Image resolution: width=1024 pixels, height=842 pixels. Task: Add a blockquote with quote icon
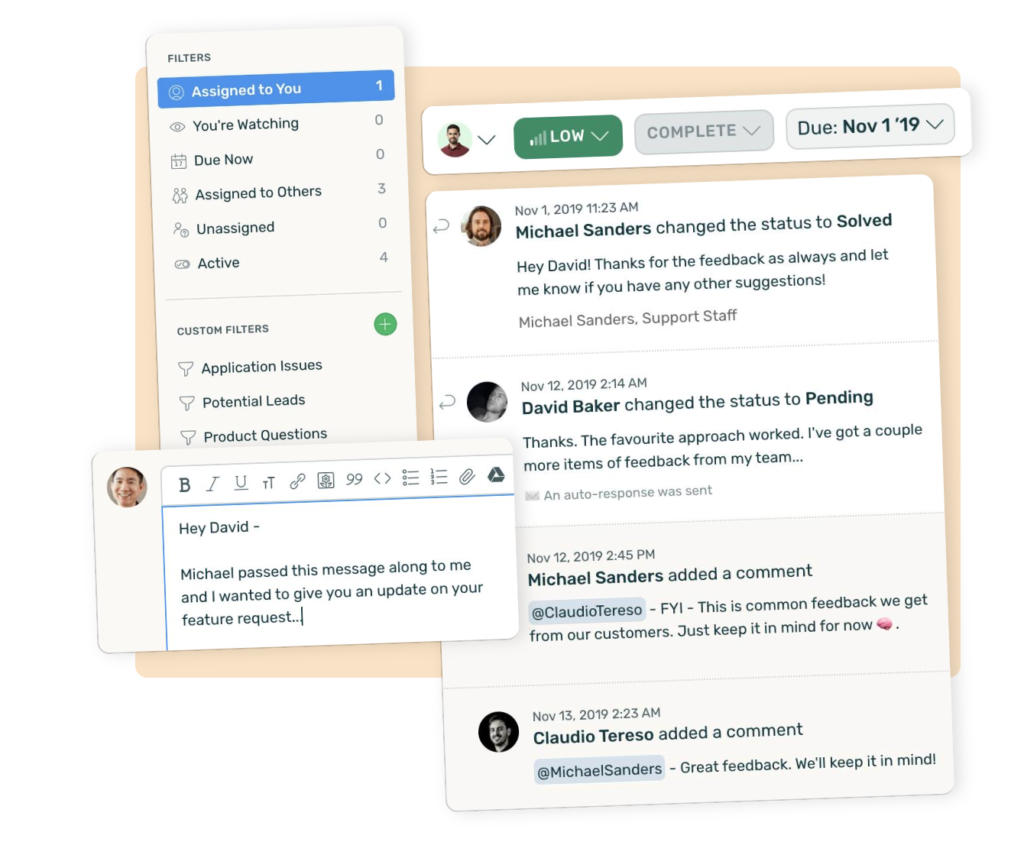(354, 480)
